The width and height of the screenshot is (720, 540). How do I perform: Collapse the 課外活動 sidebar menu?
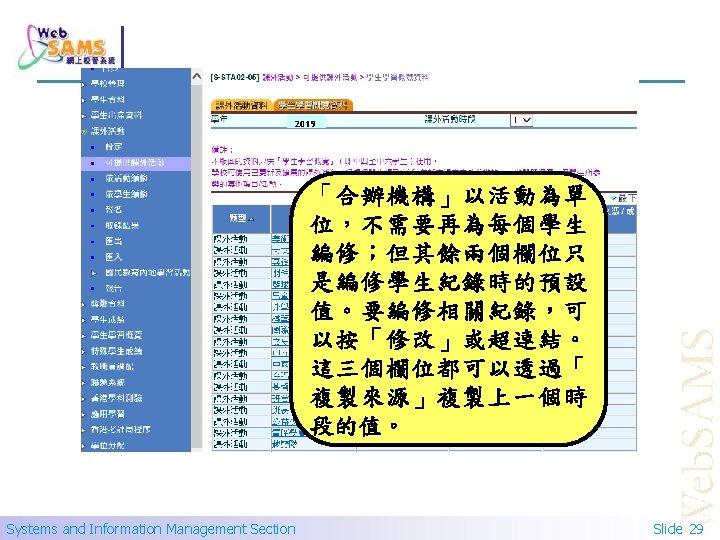(x=108, y=131)
